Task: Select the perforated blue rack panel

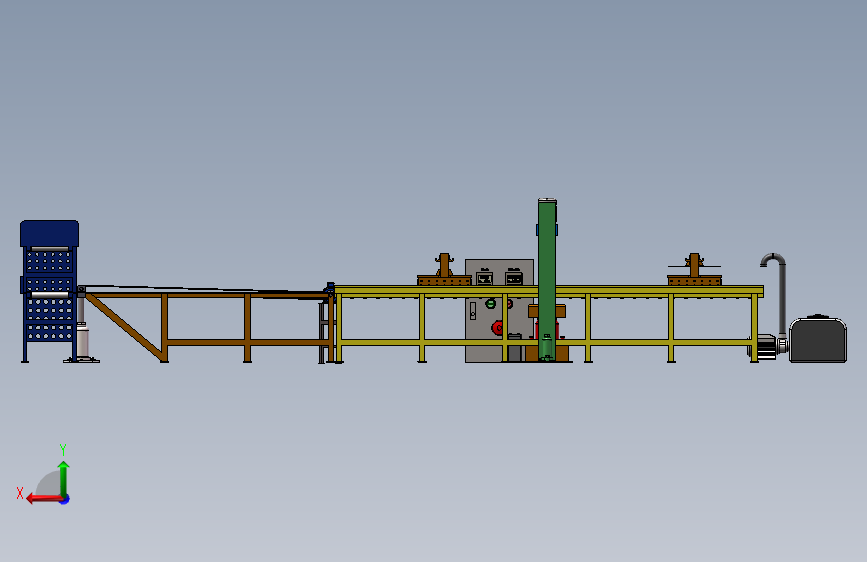Action: (49, 295)
